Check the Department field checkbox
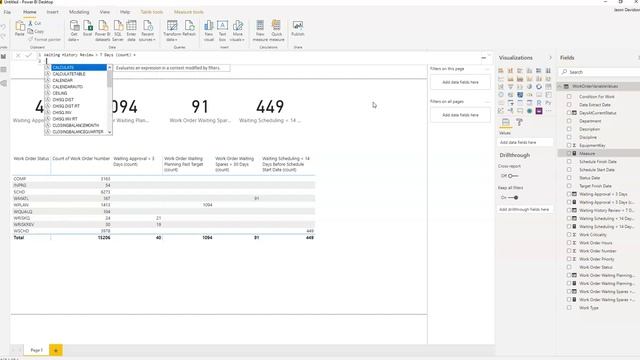The image size is (640, 360). point(569,121)
